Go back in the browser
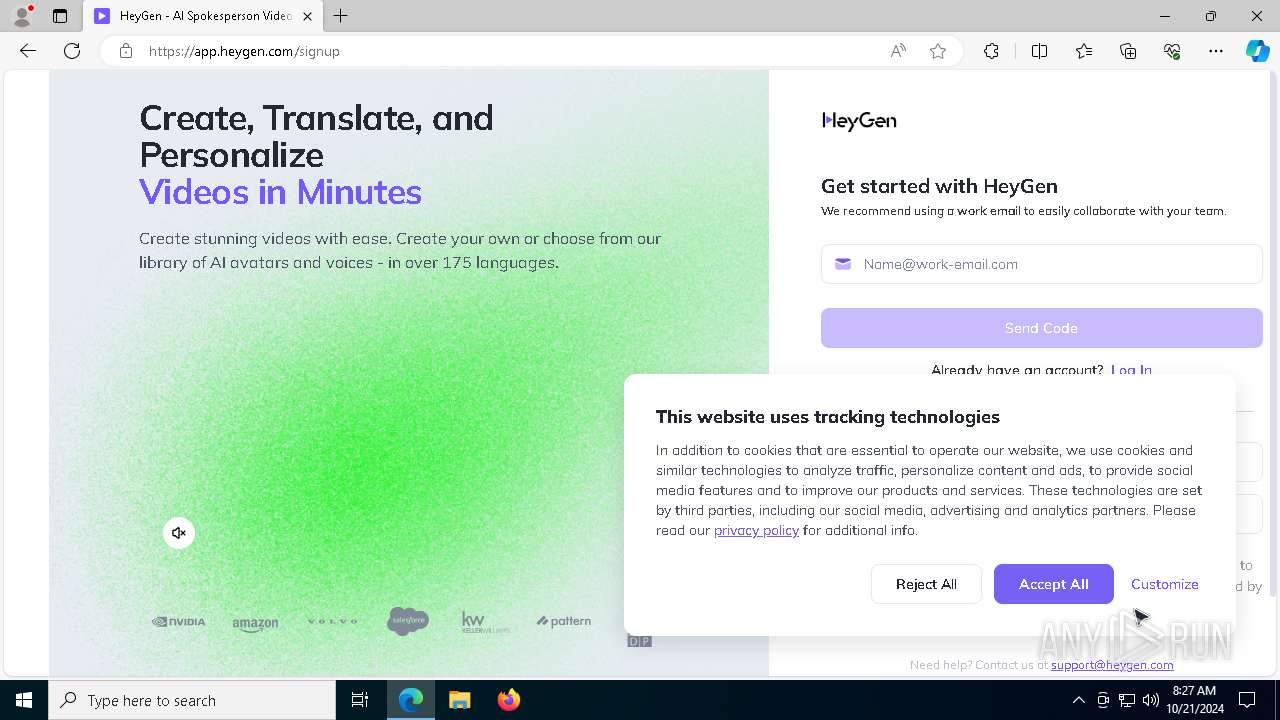This screenshot has height=720, width=1280. [x=28, y=51]
